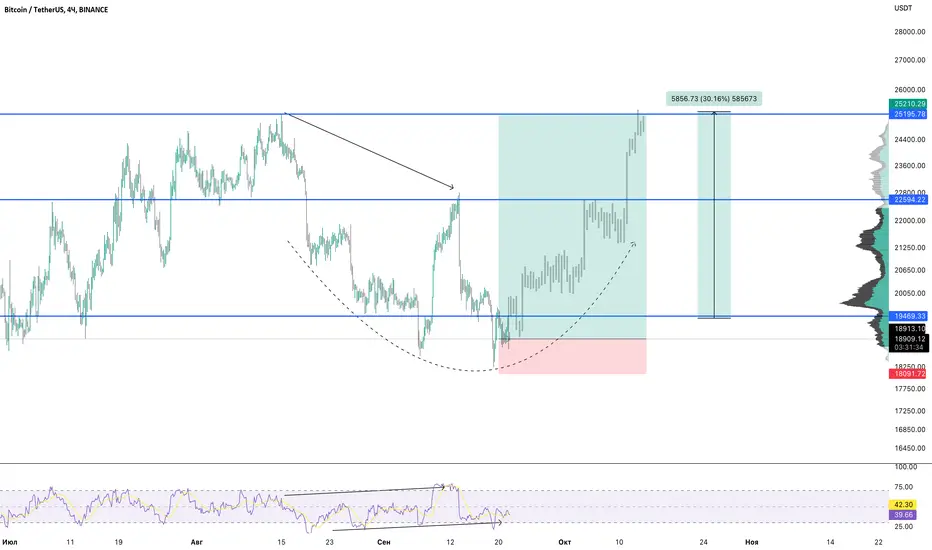932x550 pixels.
Task: Select the price range measurement box
Action: [714, 215]
